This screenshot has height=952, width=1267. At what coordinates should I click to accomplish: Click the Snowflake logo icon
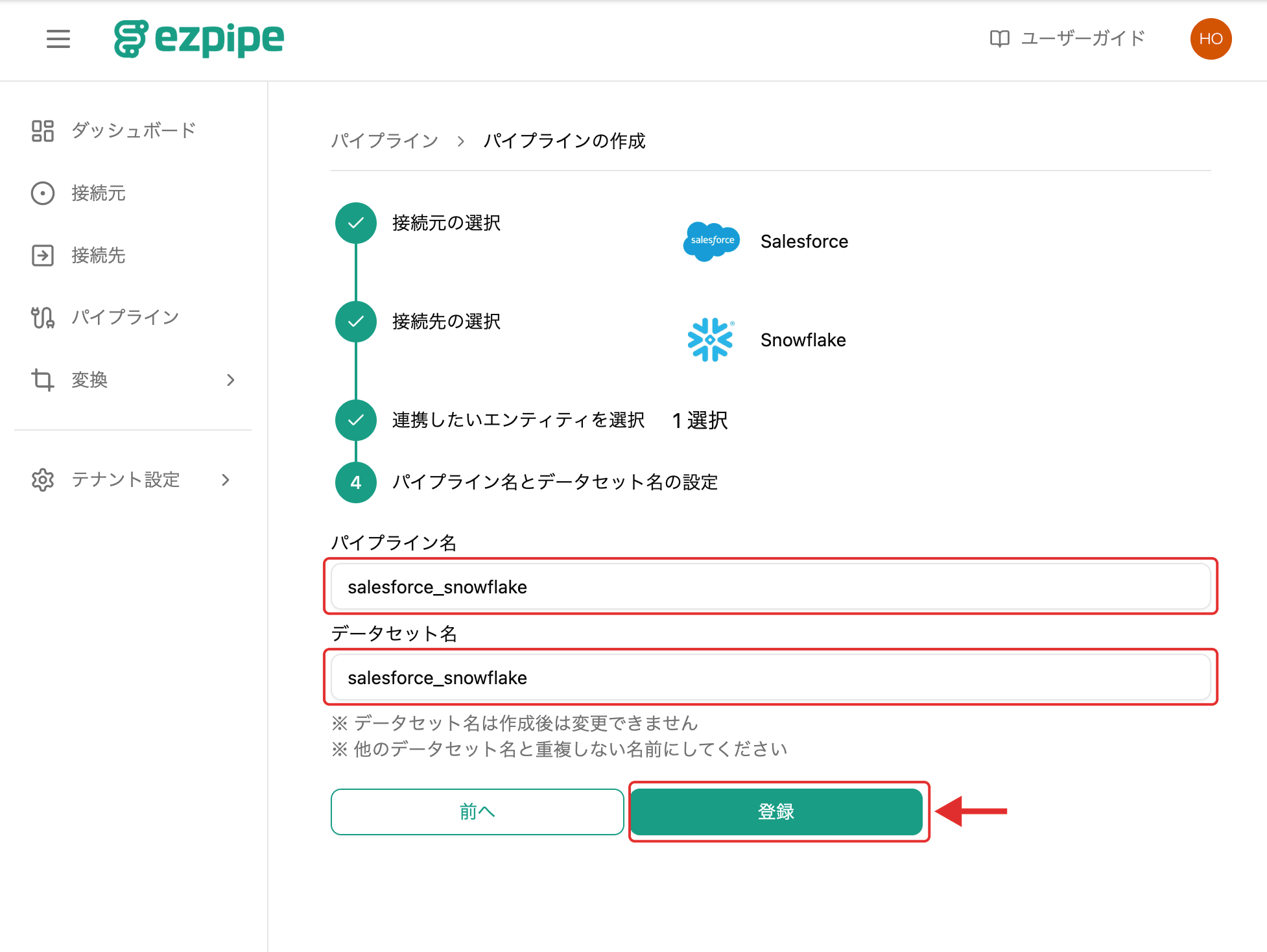[710, 340]
